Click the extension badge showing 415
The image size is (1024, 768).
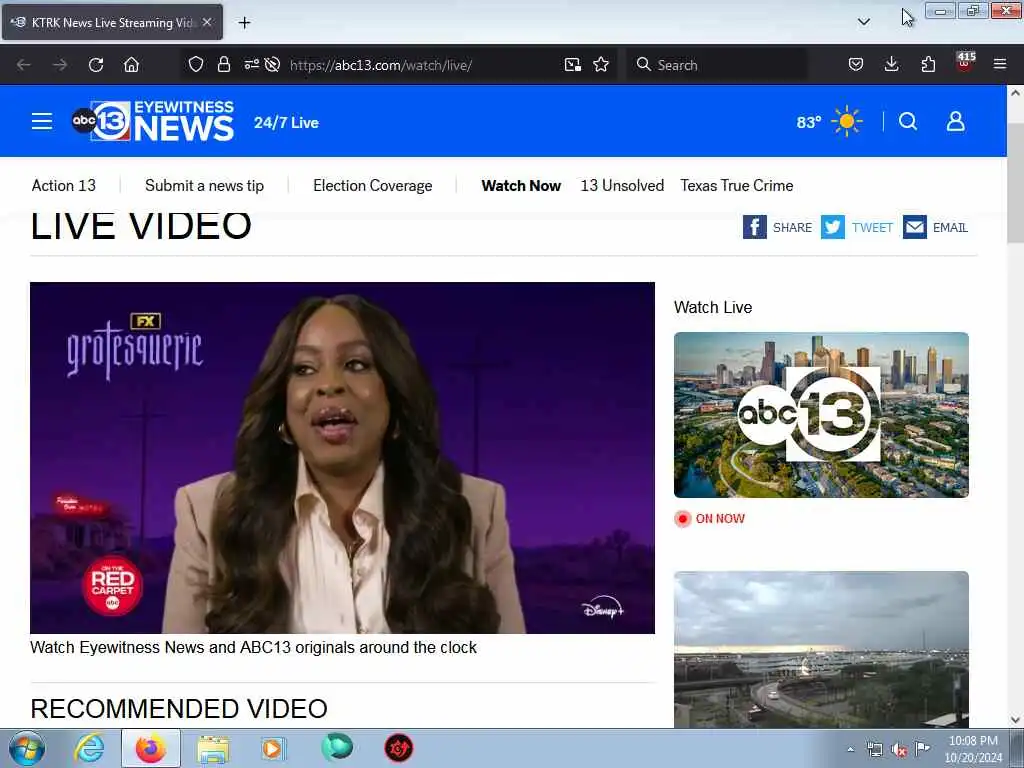(x=965, y=61)
